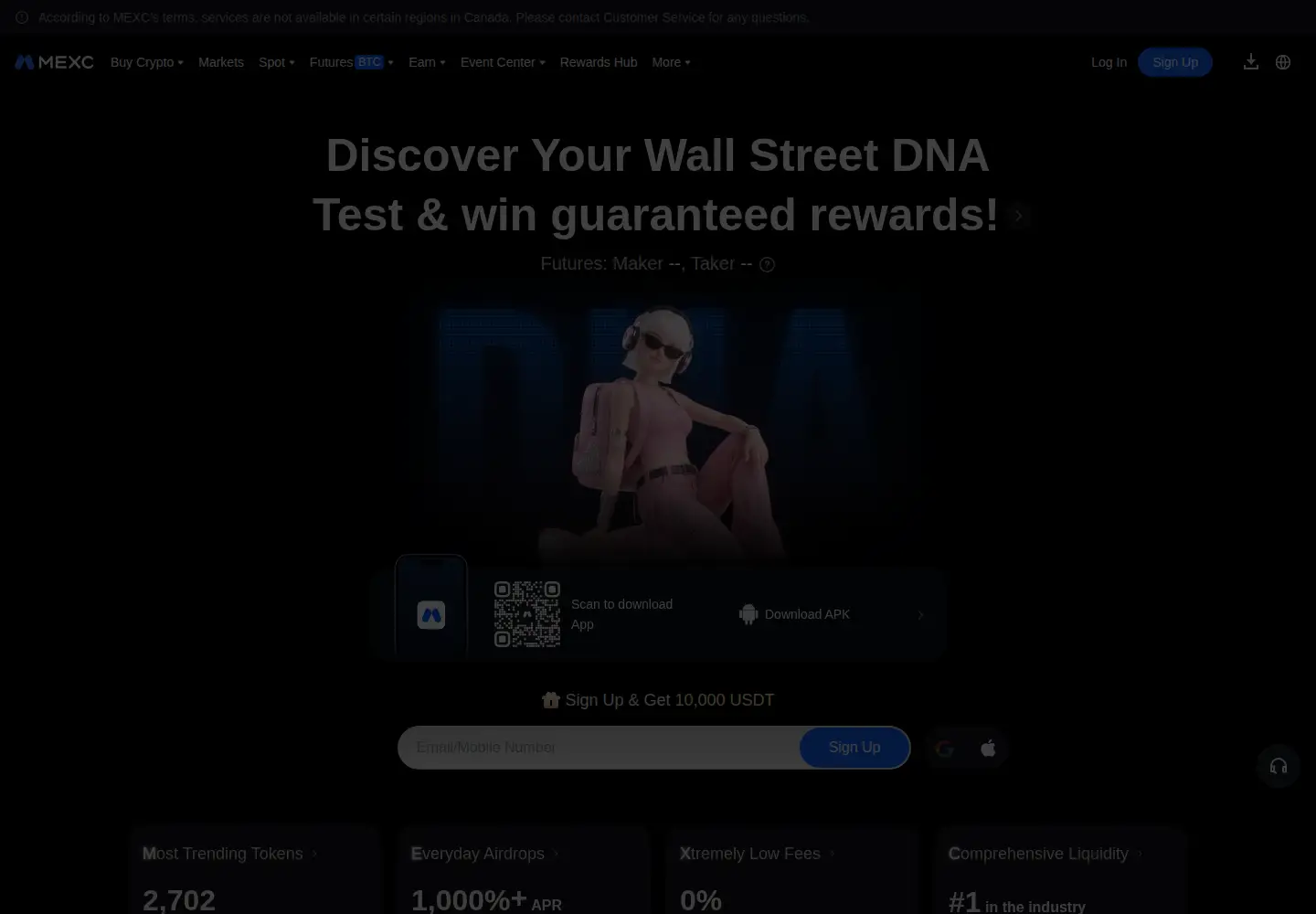This screenshot has width=1316, height=914.
Task: Sign up with Apple icon
Action: pos(988,749)
